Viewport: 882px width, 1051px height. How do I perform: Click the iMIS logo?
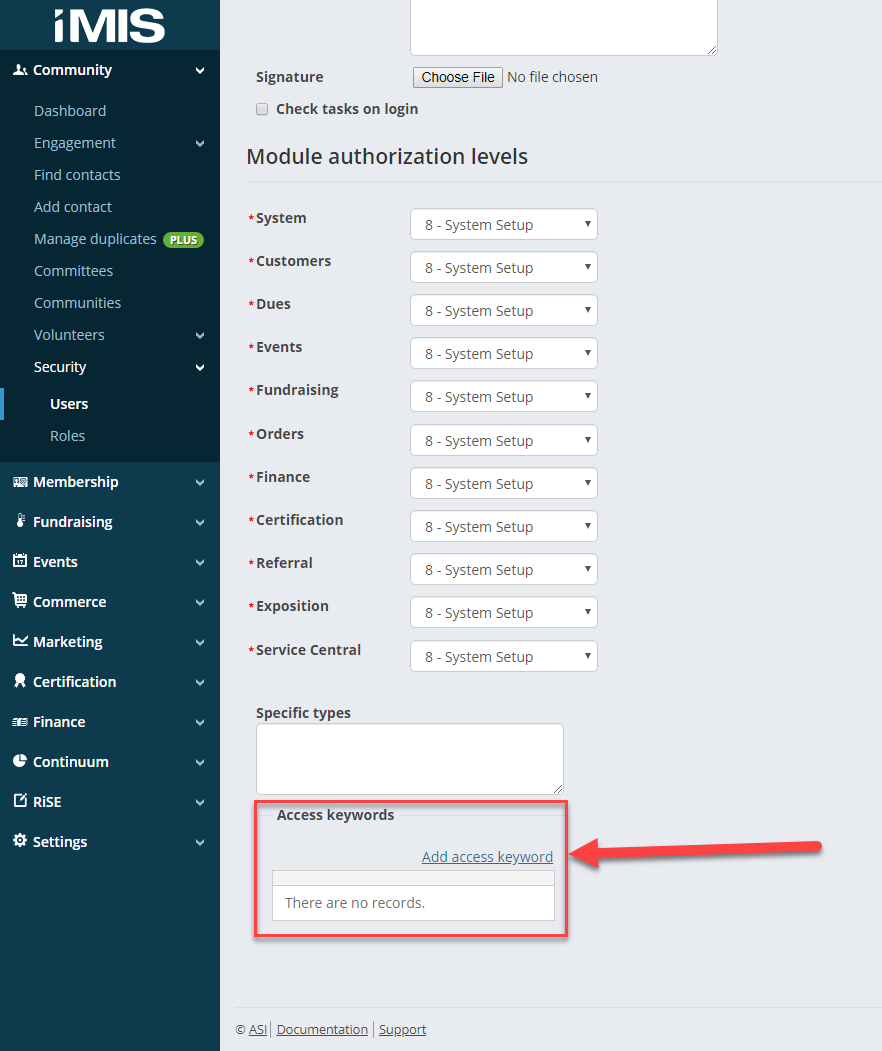[109, 24]
